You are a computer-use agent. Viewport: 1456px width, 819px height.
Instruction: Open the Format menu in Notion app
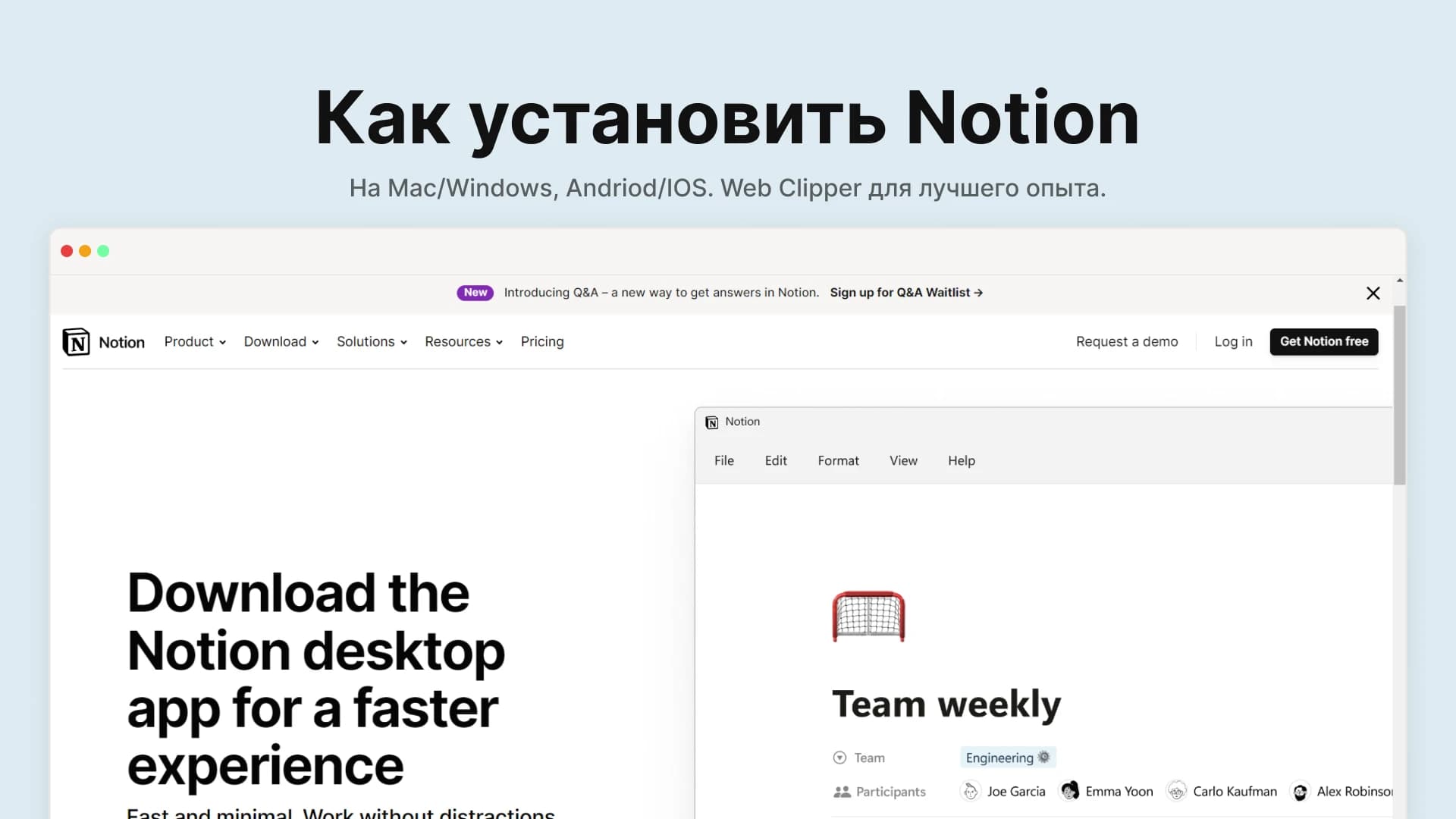tap(838, 461)
